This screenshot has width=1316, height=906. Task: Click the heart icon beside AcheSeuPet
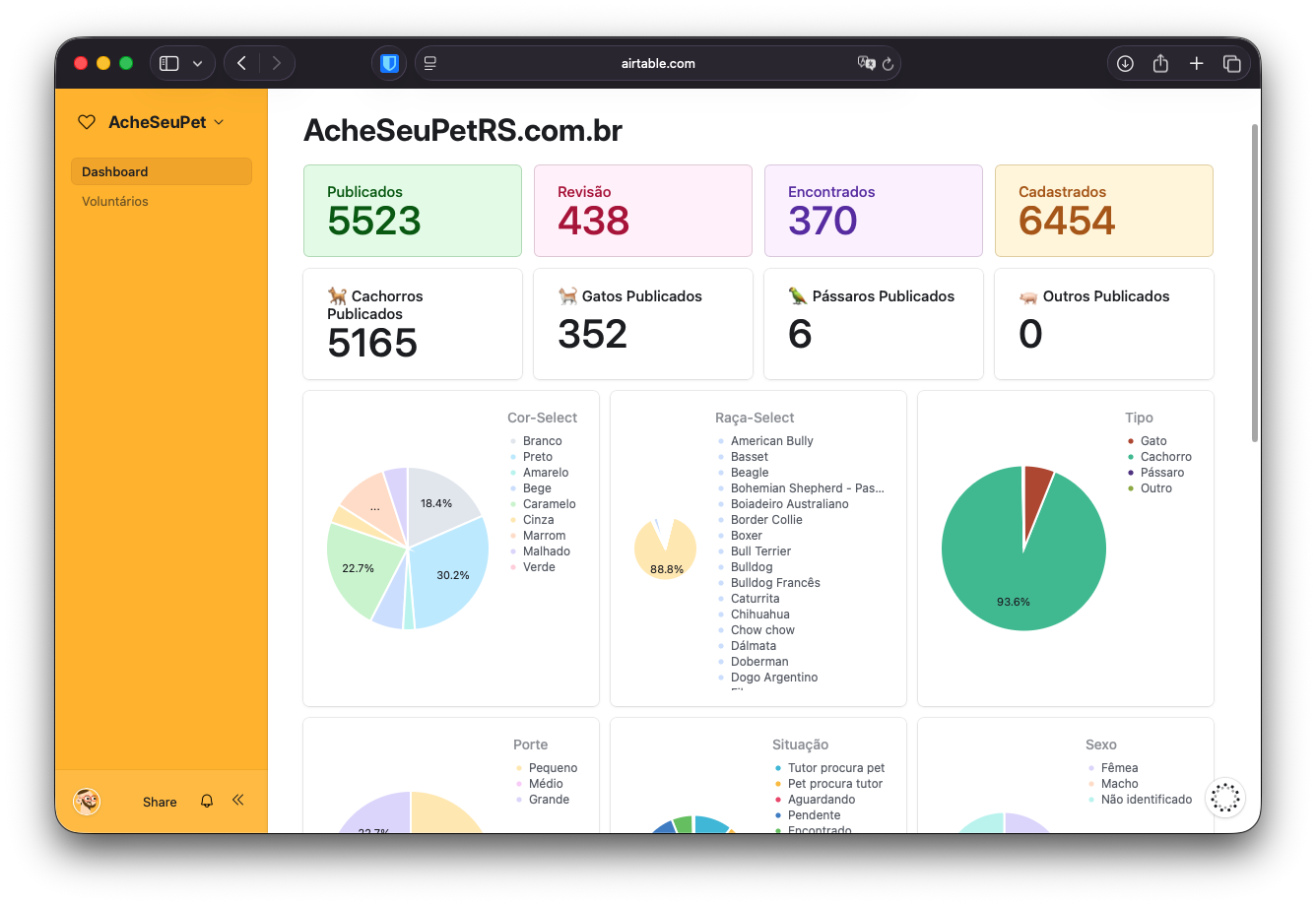coord(87,122)
